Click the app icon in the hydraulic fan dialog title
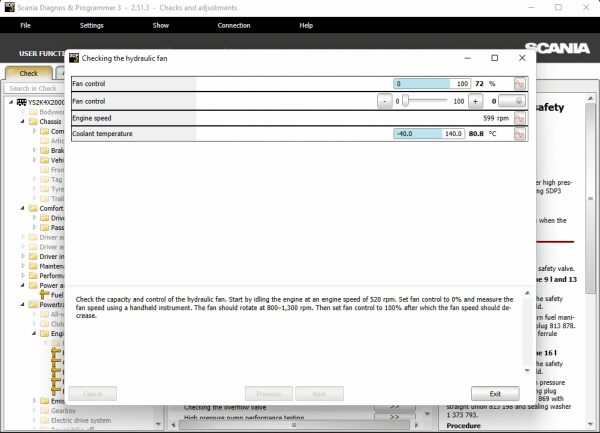This screenshot has height=433, width=600. (x=74, y=58)
